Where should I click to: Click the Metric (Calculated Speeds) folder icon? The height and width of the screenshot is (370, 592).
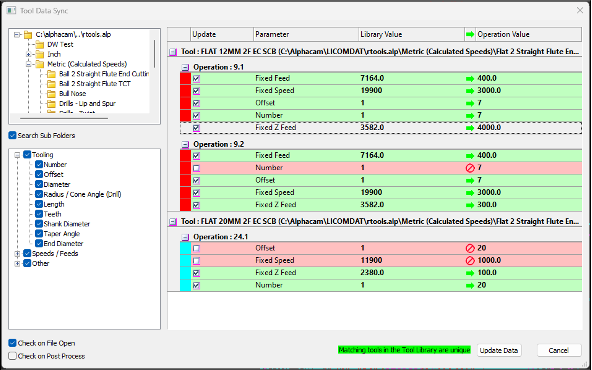[x=40, y=64]
